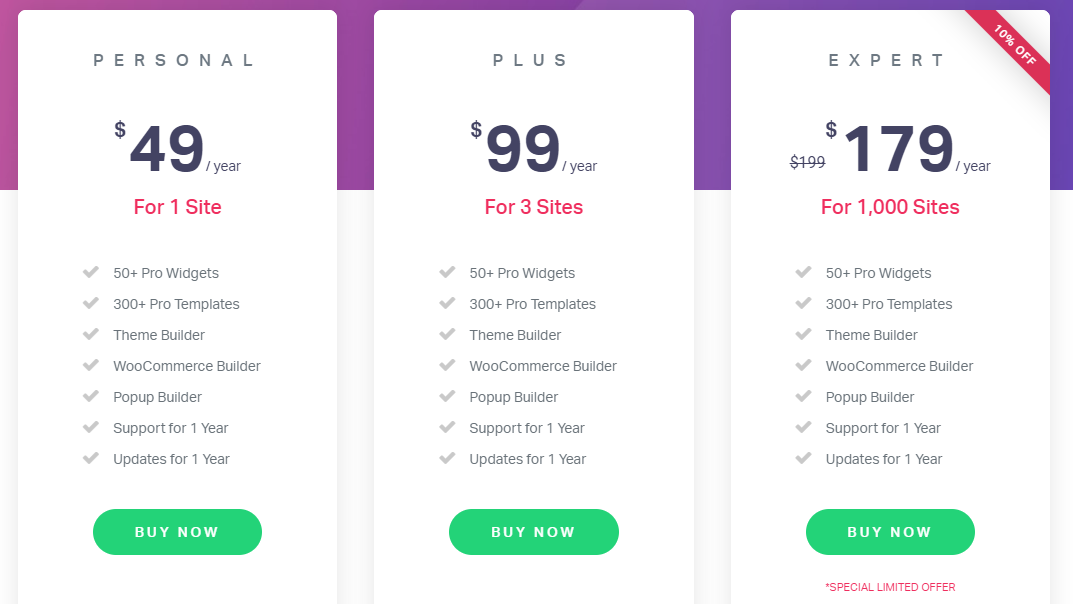The height and width of the screenshot is (604, 1073).
Task: Select Buy Now for the Expert plan
Action: pos(889,532)
